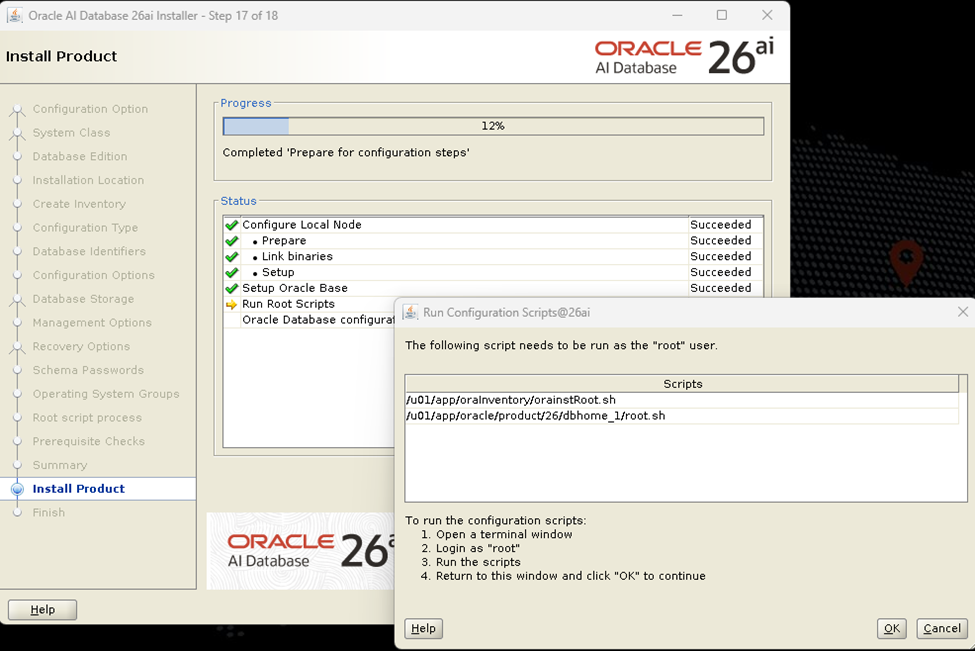Click Help button in main installer window
The width and height of the screenshot is (975, 651).
click(x=42, y=609)
